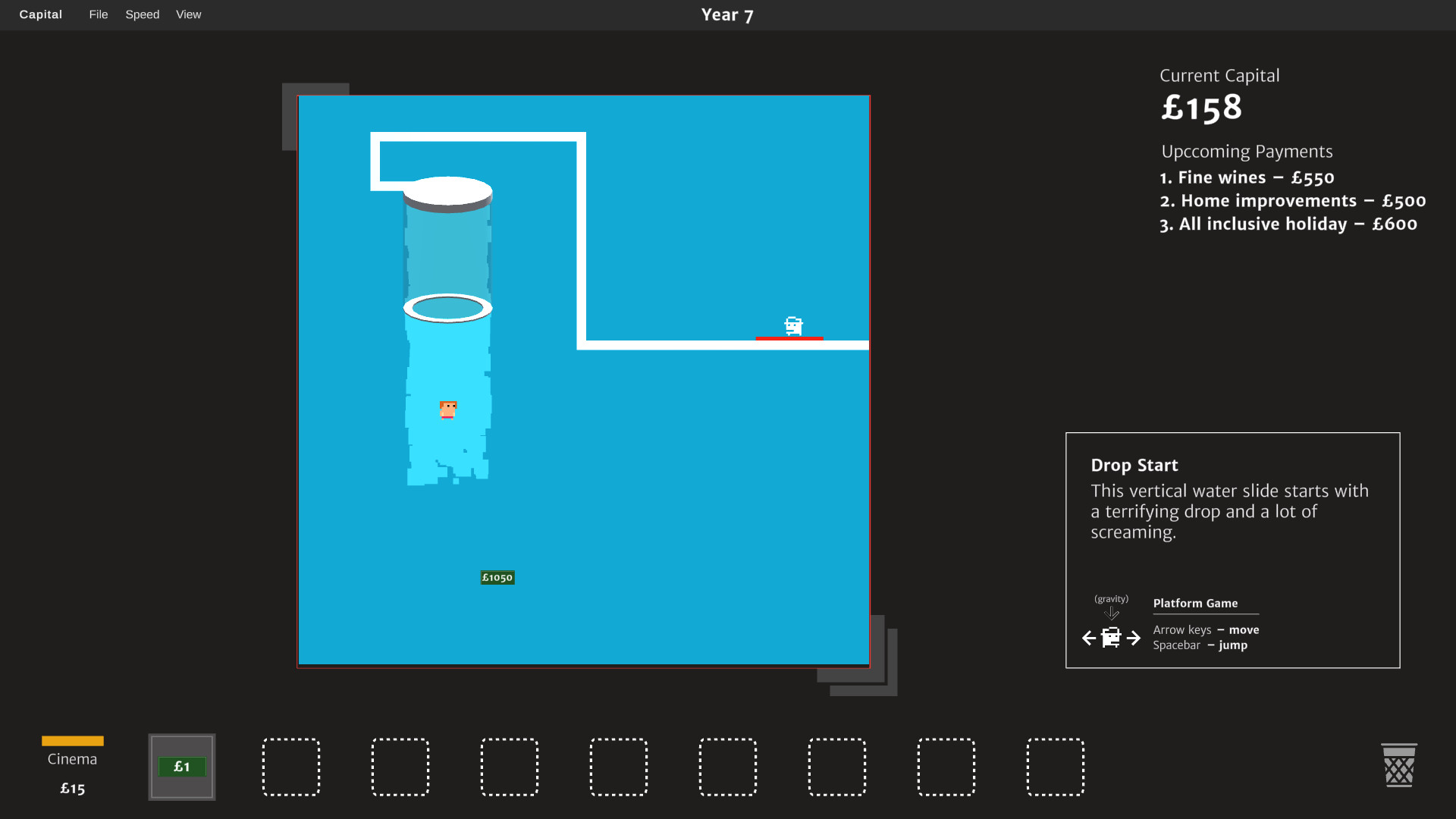Open the View menu
The image size is (1456, 819).
(x=188, y=14)
